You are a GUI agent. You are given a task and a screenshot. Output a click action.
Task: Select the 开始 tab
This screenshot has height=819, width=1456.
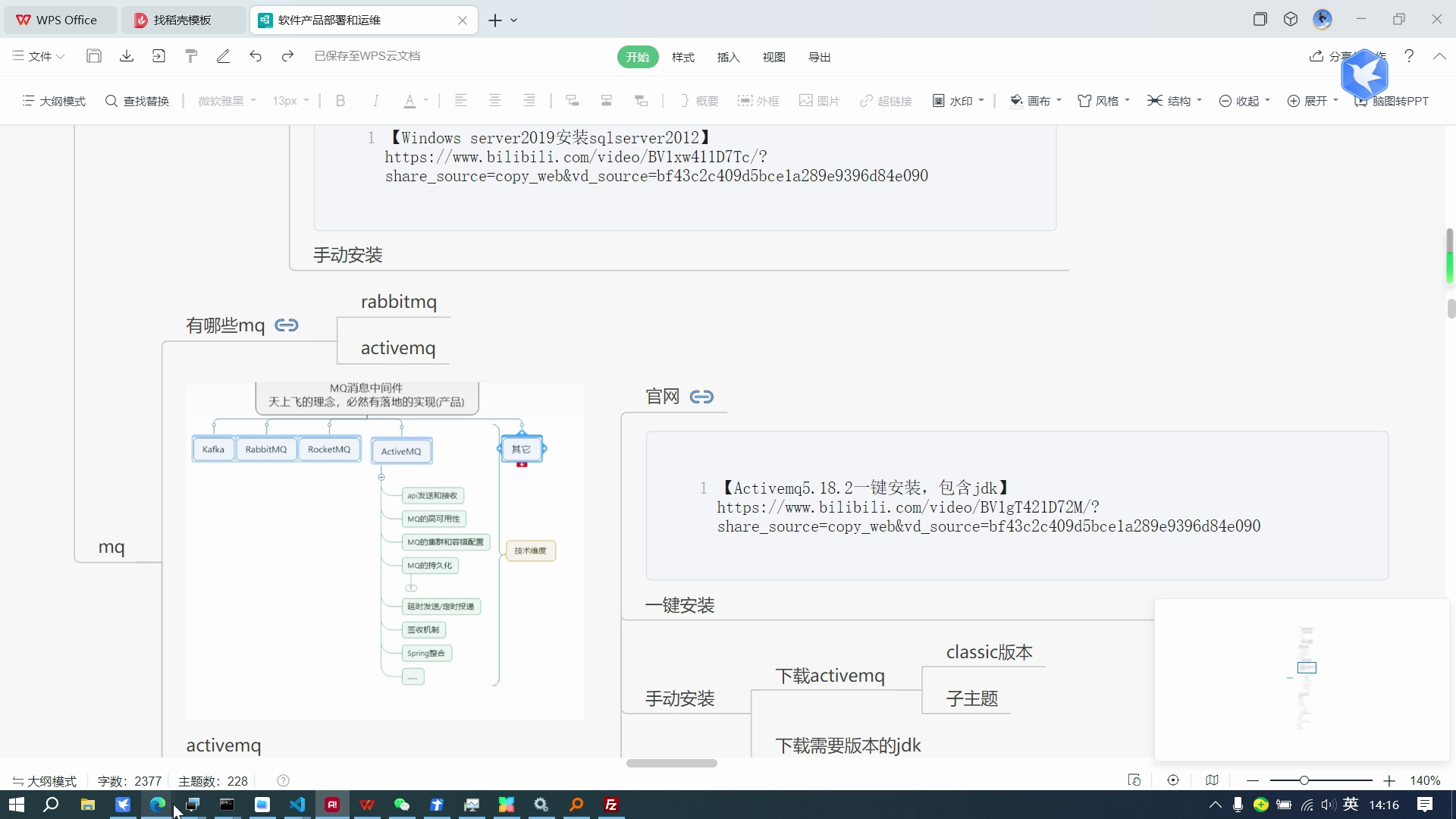(x=638, y=57)
